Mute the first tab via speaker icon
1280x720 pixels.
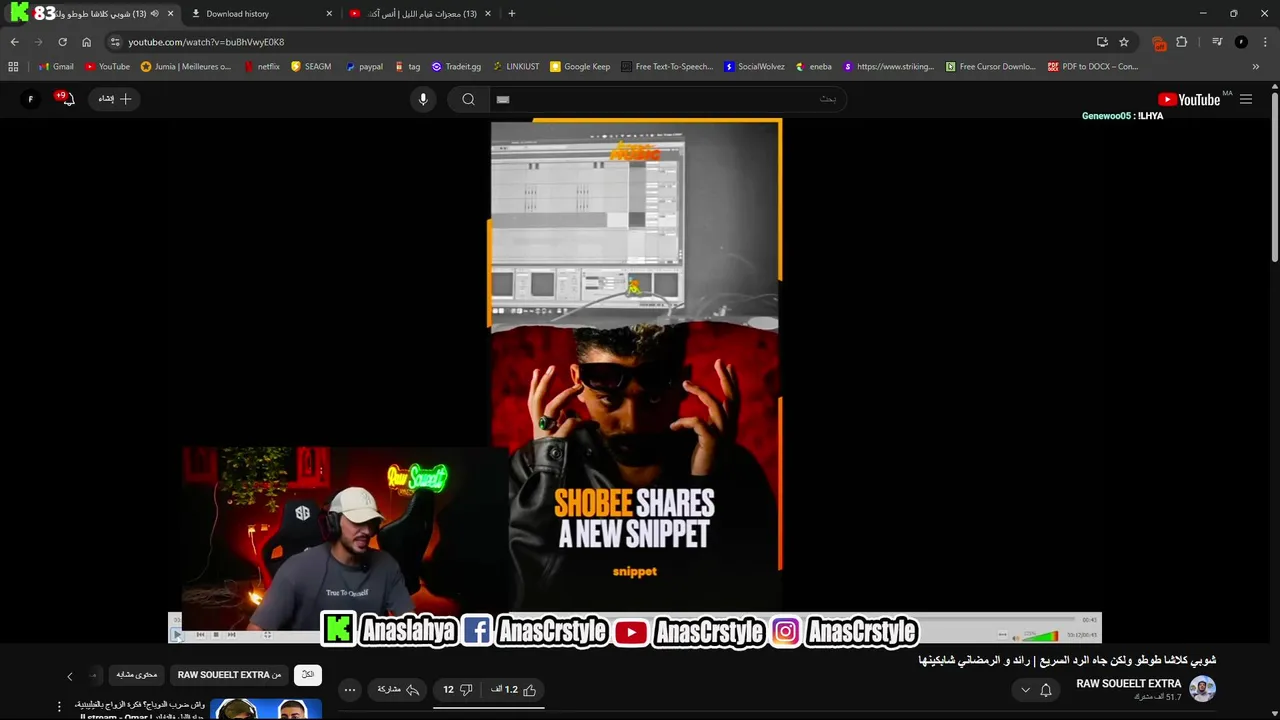pos(154,14)
